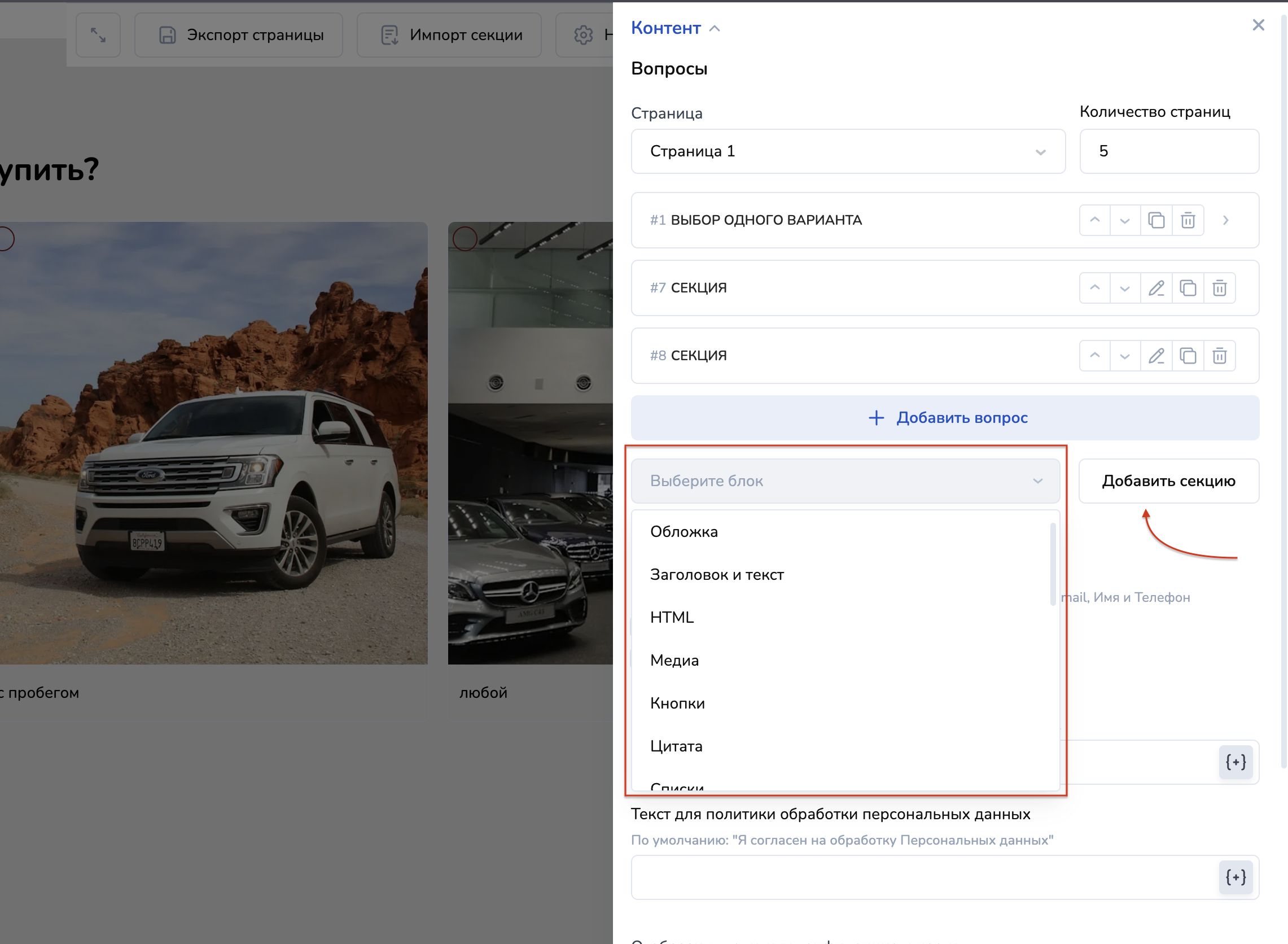Image resolution: width=1288 pixels, height=944 pixels.
Task: Open the gear settings button in toolbar
Action: pos(584,36)
